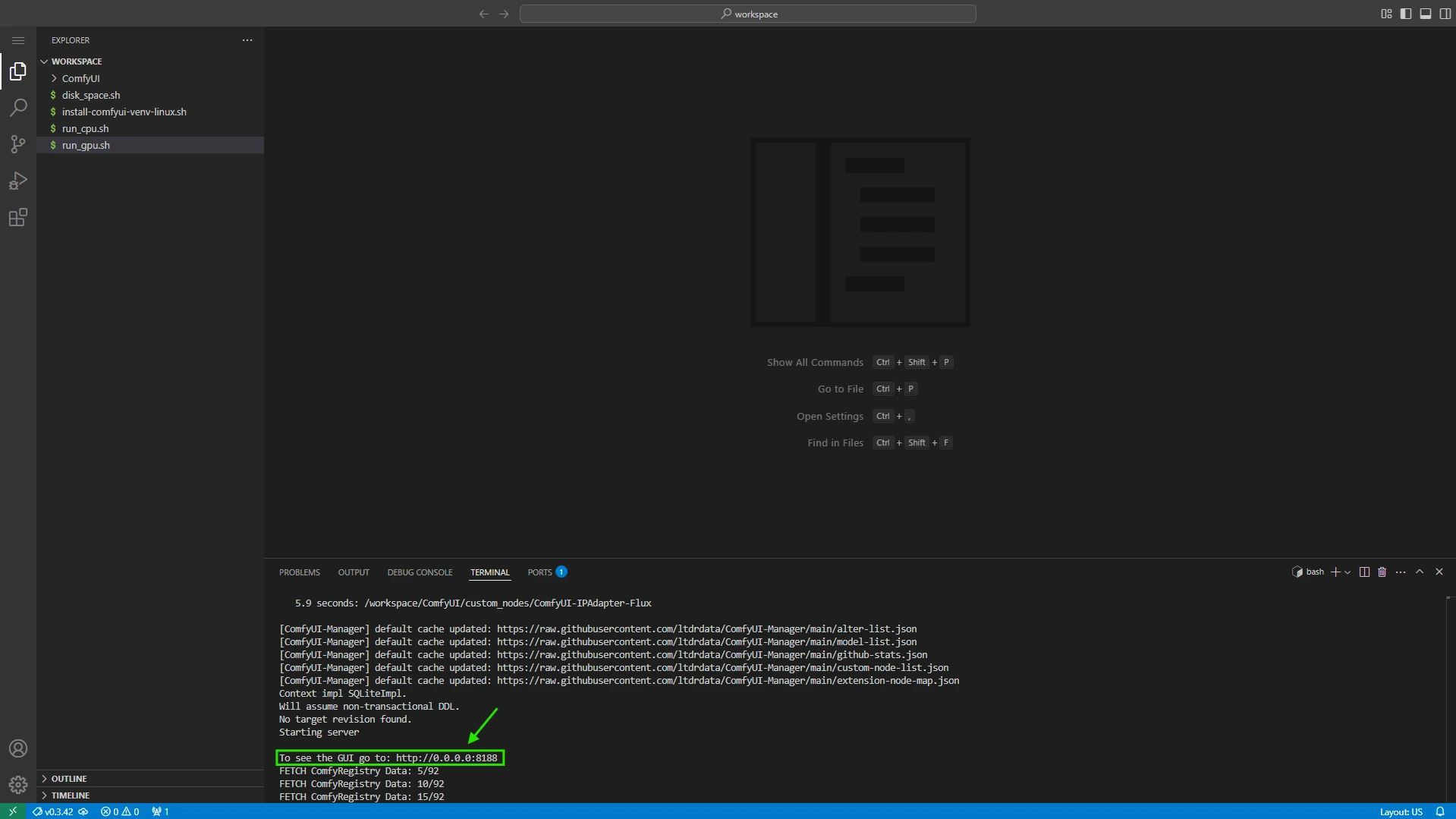The width and height of the screenshot is (1456, 819).
Task: Close the terminal panel
Action: (x=1439, y=572)
